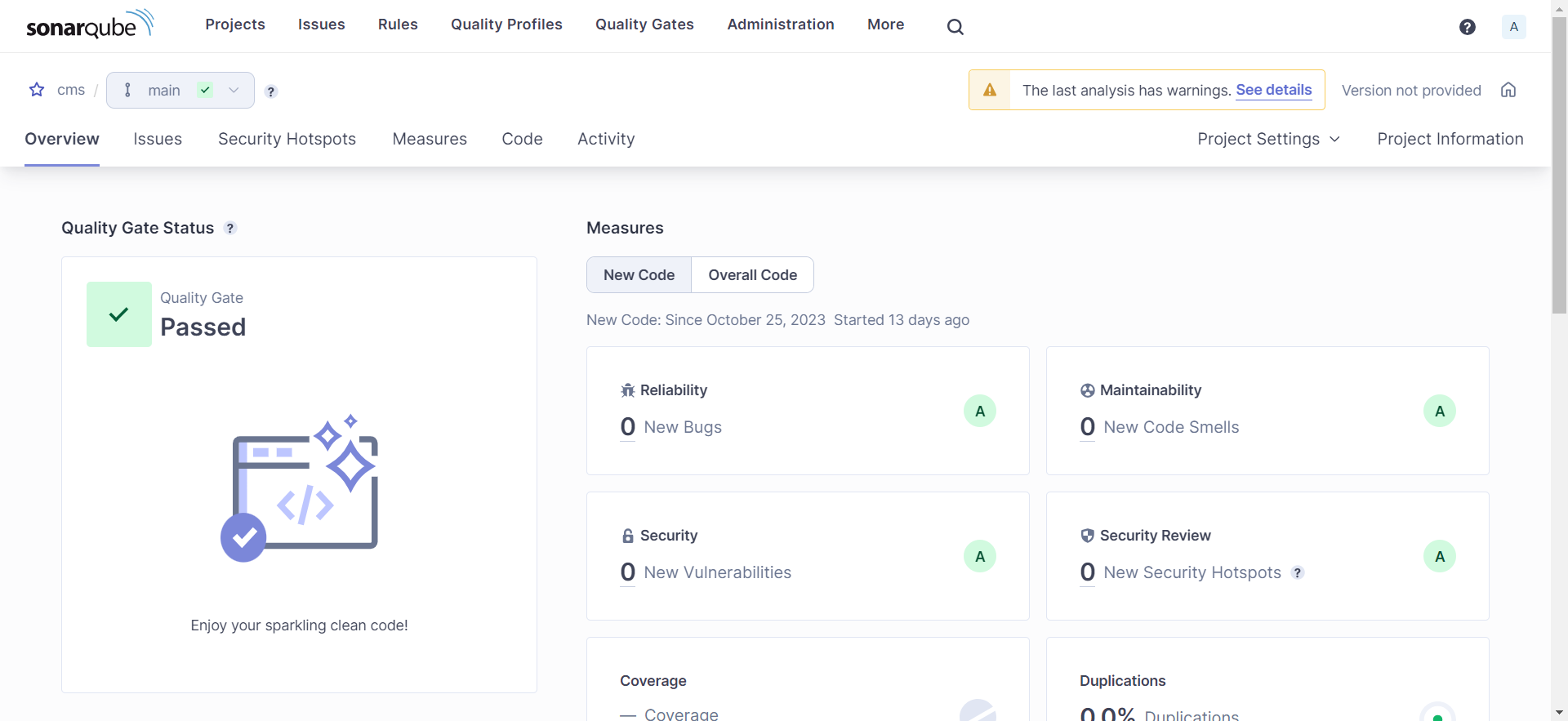Screen dimensions: 1568x721
Task: Click the 'Version not provided' text
Action: 1411,91
